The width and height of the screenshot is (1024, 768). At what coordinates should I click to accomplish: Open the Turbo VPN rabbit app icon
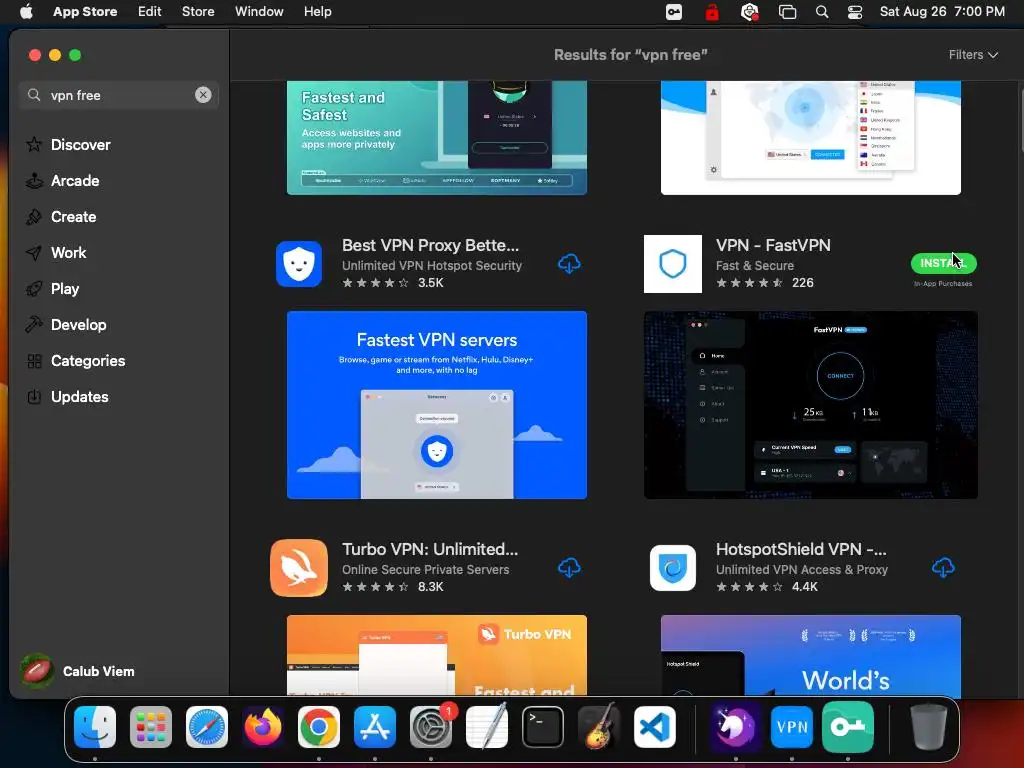pos(299,568)
